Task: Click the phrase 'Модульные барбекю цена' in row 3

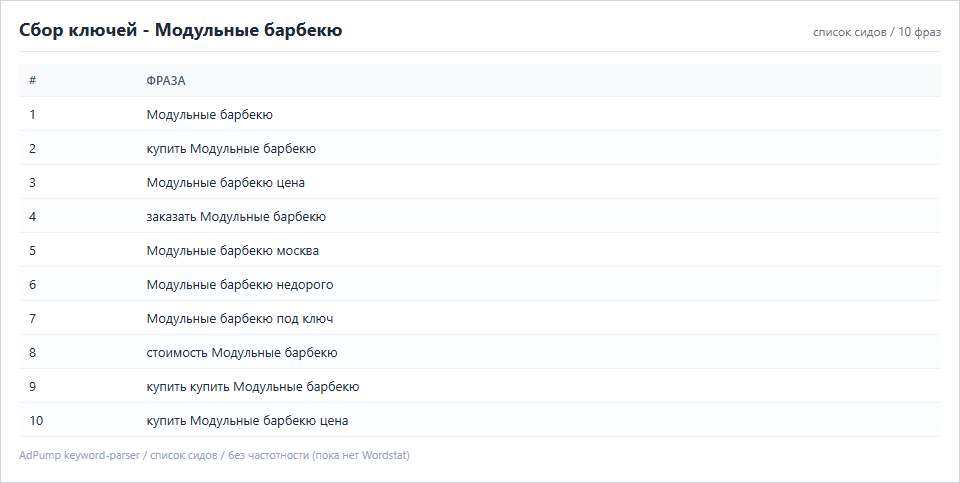Action: [x=225, y=182]
